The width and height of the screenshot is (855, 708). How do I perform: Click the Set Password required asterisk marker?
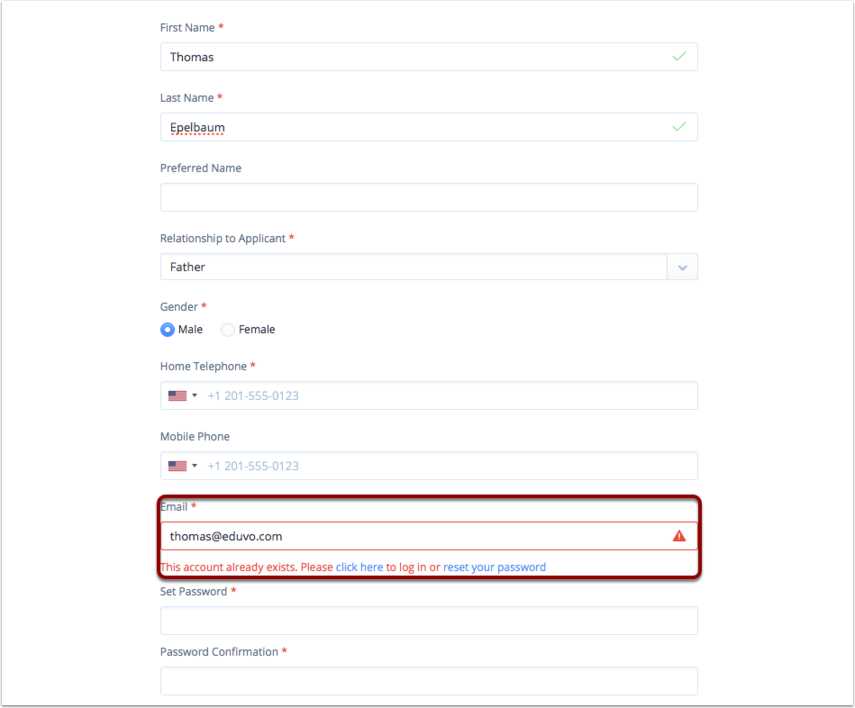click(233, 591)
